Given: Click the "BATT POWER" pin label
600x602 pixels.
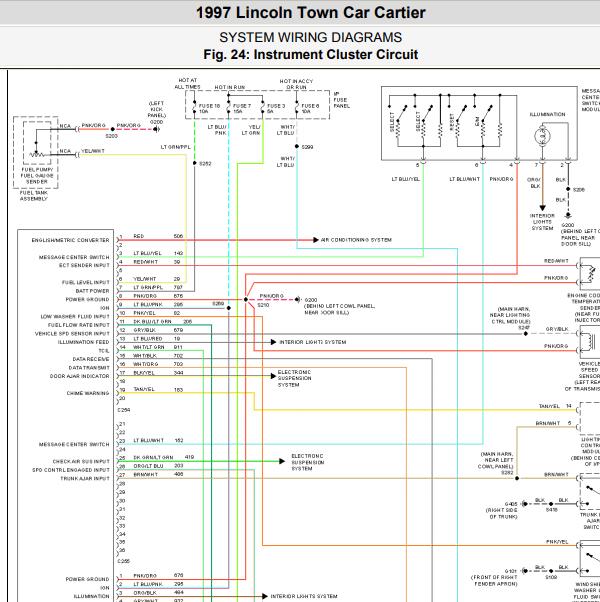Looking at the screenshot, I should 93,291.
